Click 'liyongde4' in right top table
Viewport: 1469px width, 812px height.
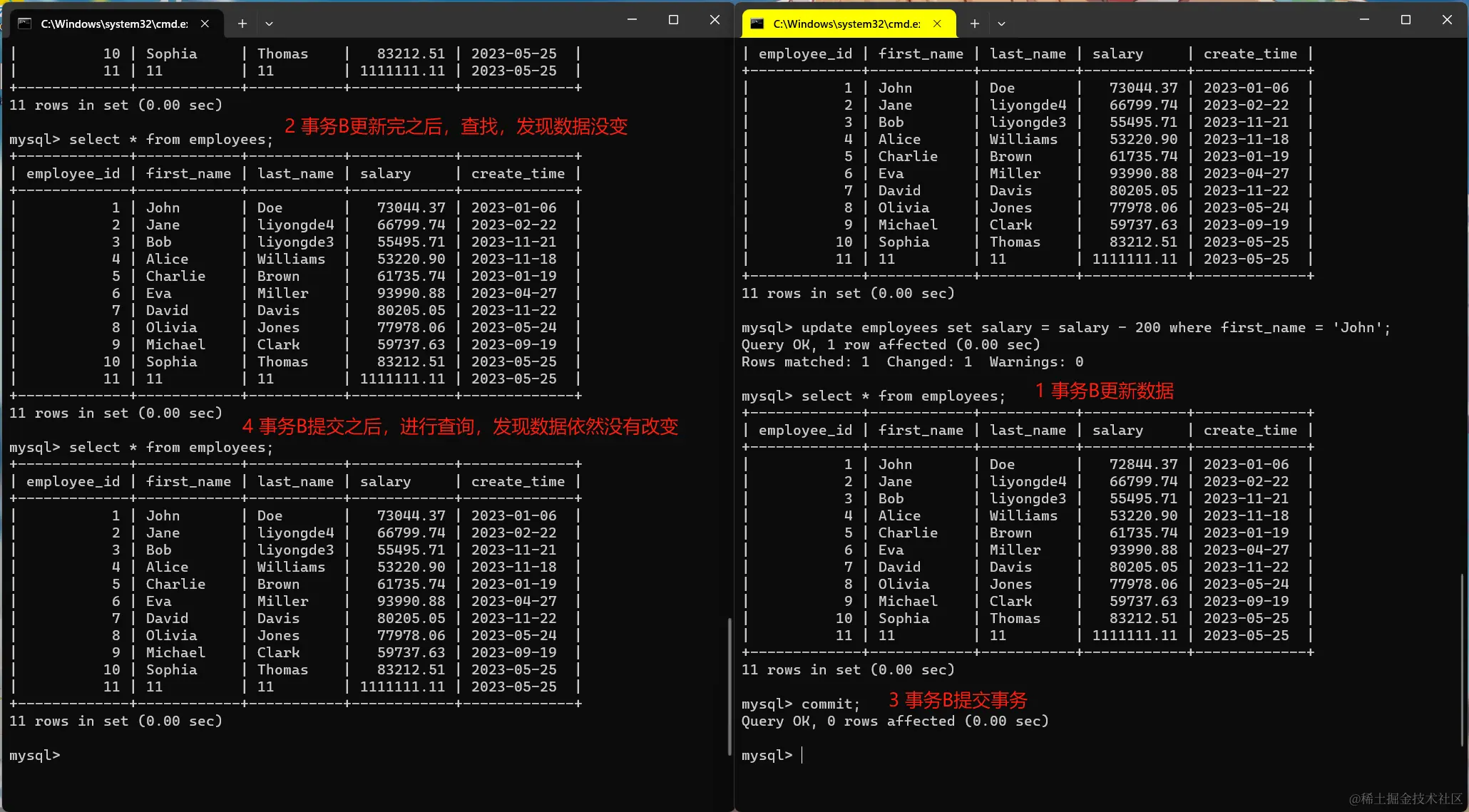point(1028,105)
